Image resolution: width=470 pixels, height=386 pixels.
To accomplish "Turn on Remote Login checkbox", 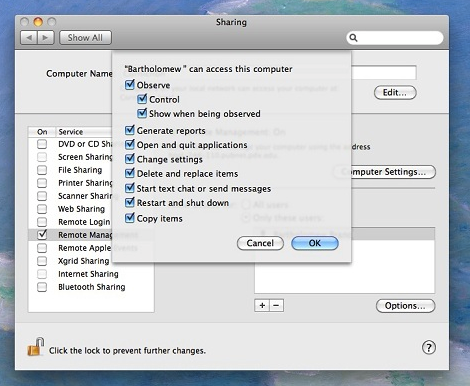I will [x=42, y=222].
